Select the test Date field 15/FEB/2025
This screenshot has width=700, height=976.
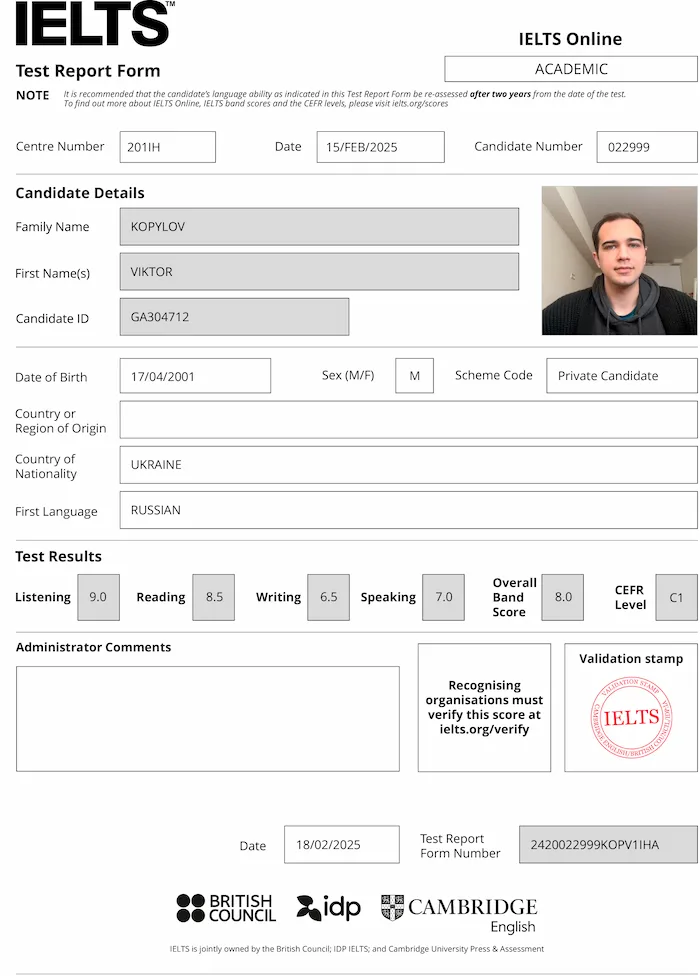click(x=380, y=147)
